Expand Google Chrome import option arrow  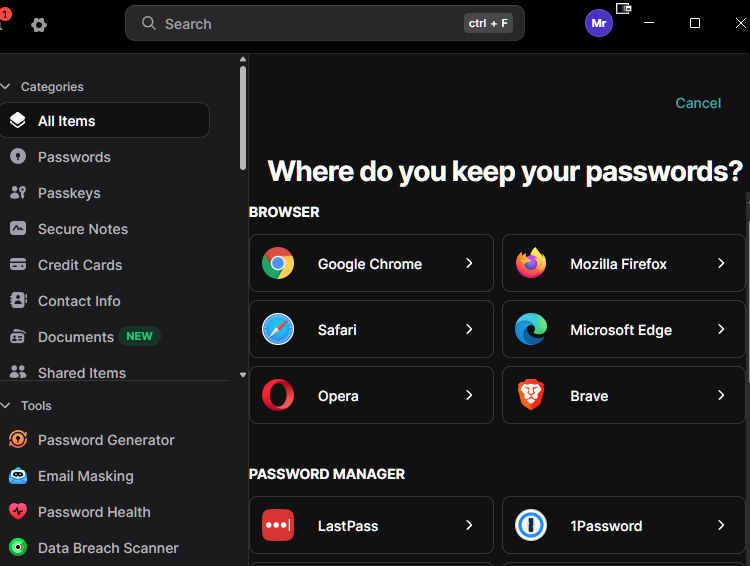point(469,263)
